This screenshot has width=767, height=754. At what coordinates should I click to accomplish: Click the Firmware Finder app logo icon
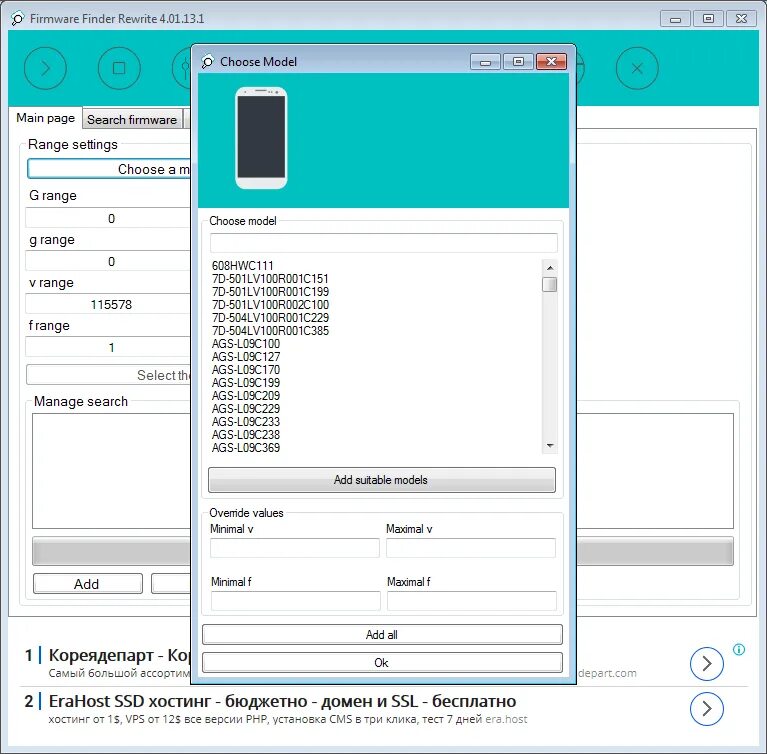(x=17, y=19)
